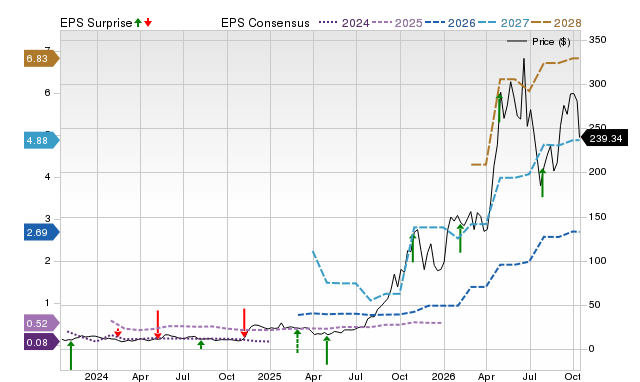The width and height of the screenshot is (640, 382).
Task: Click the 6 label on the EPS axis
Action: 48,93
